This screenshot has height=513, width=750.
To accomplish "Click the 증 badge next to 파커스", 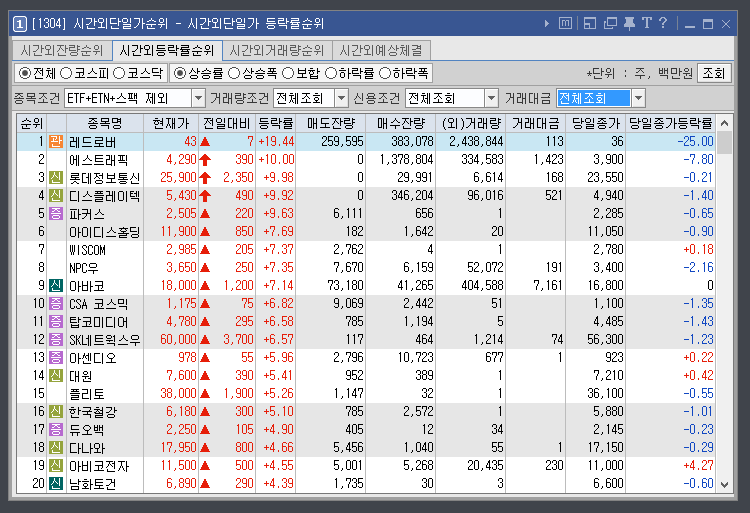I will [56, 214].
